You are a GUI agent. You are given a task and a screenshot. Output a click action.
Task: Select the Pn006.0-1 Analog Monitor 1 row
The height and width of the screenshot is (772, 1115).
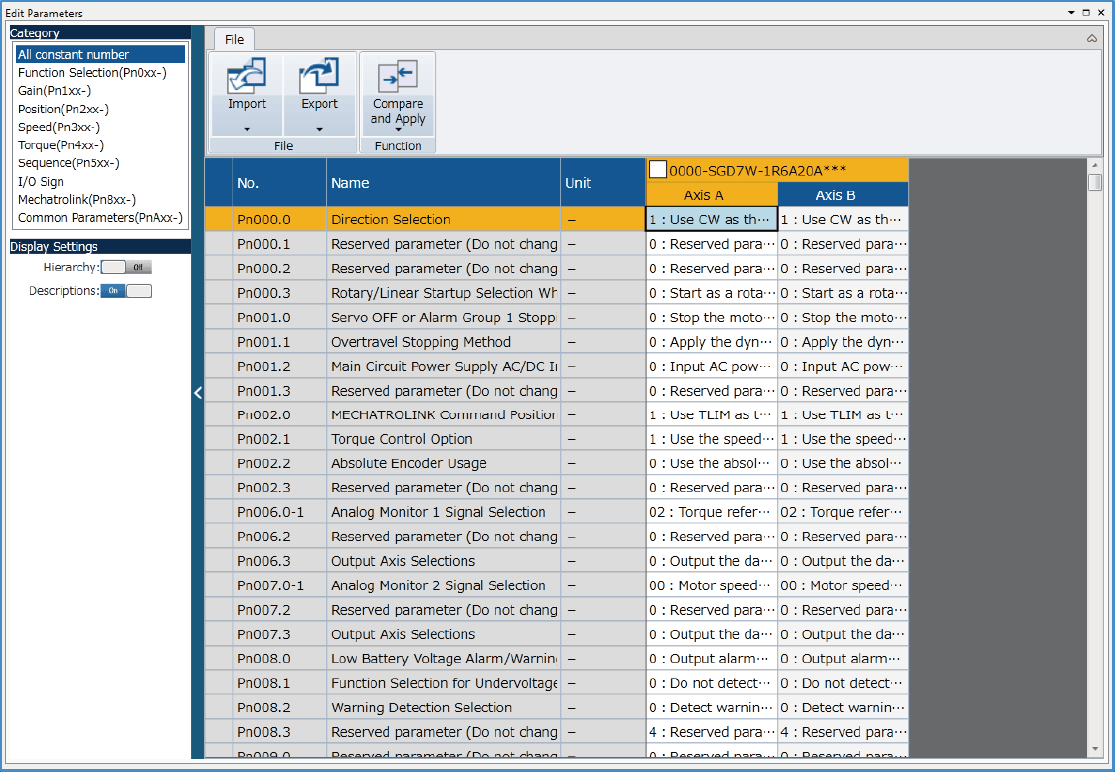[x=438, y=512]
